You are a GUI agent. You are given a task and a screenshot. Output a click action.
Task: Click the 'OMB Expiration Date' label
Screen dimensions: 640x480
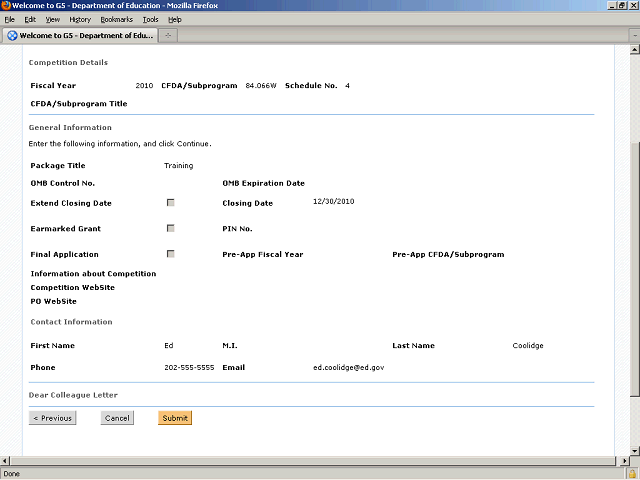pos(263,183)
